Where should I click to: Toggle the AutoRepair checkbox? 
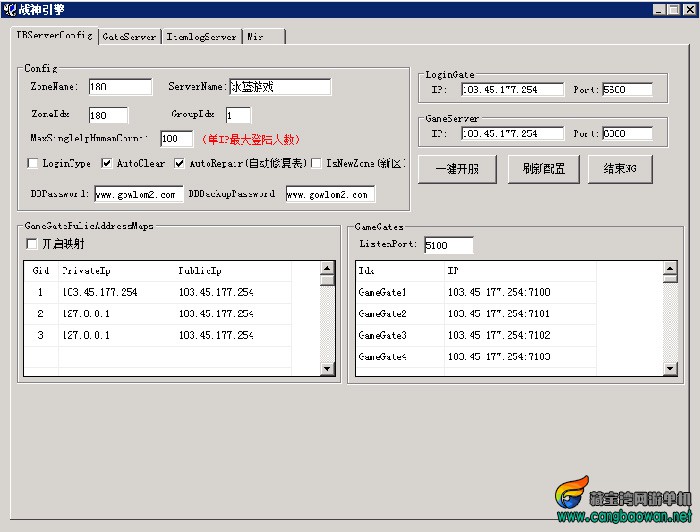point(180,163)
